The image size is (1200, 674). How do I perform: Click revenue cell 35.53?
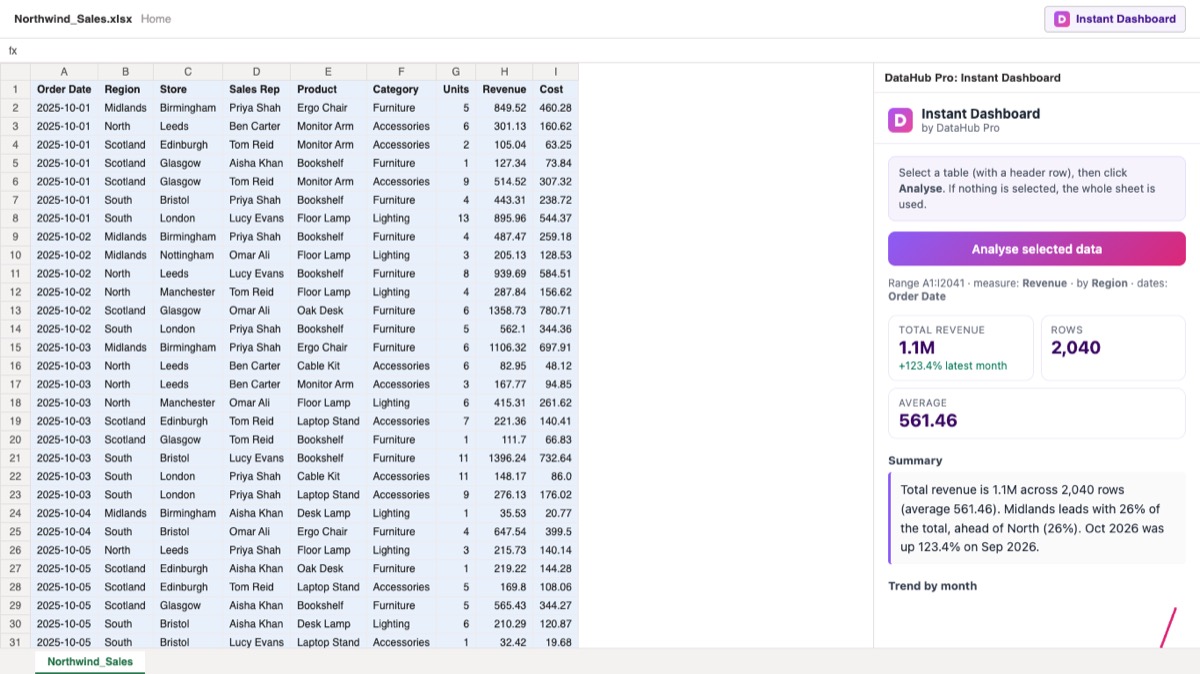coord(504,513)
